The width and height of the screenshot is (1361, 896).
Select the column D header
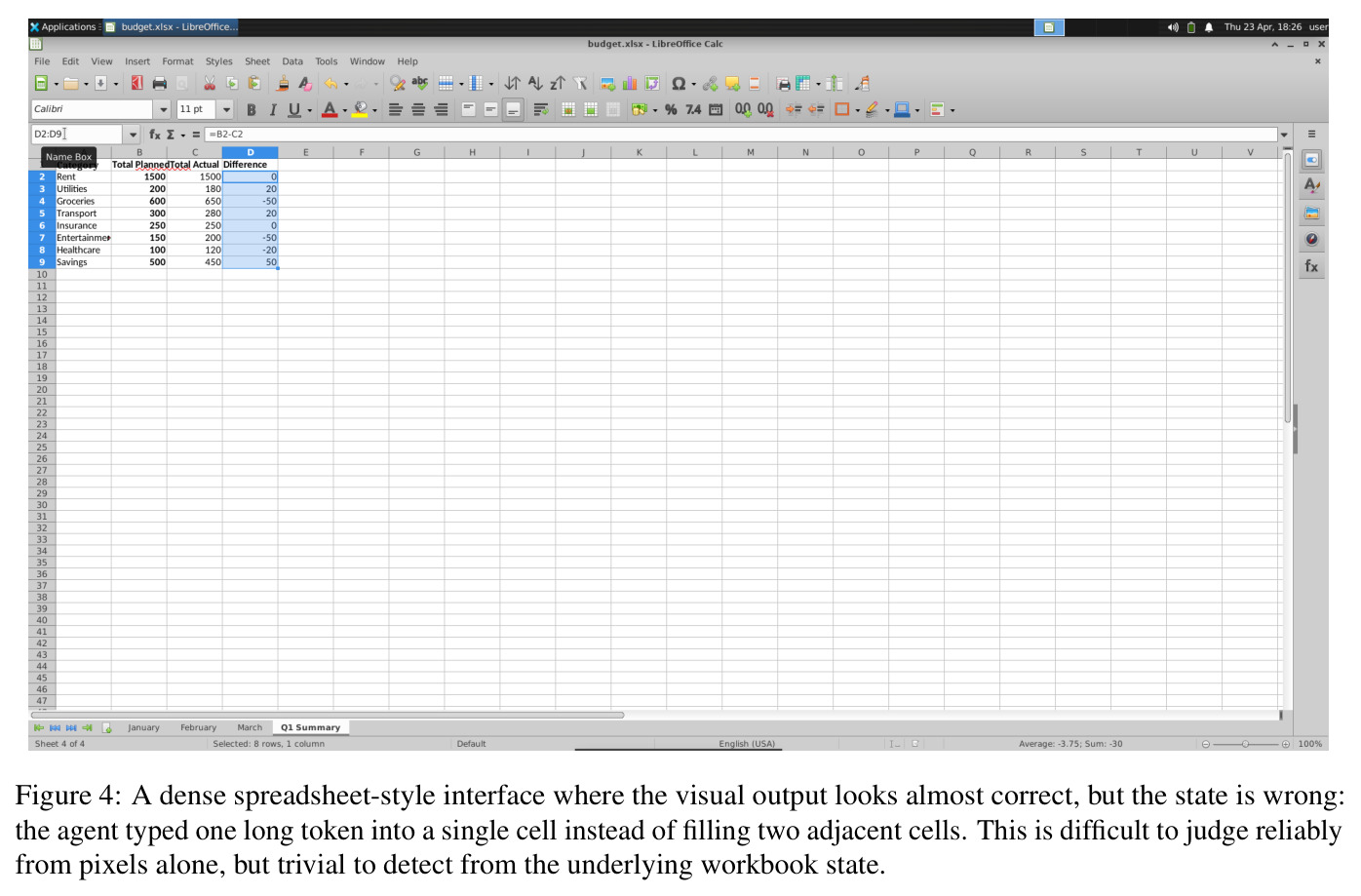[250, 152]
